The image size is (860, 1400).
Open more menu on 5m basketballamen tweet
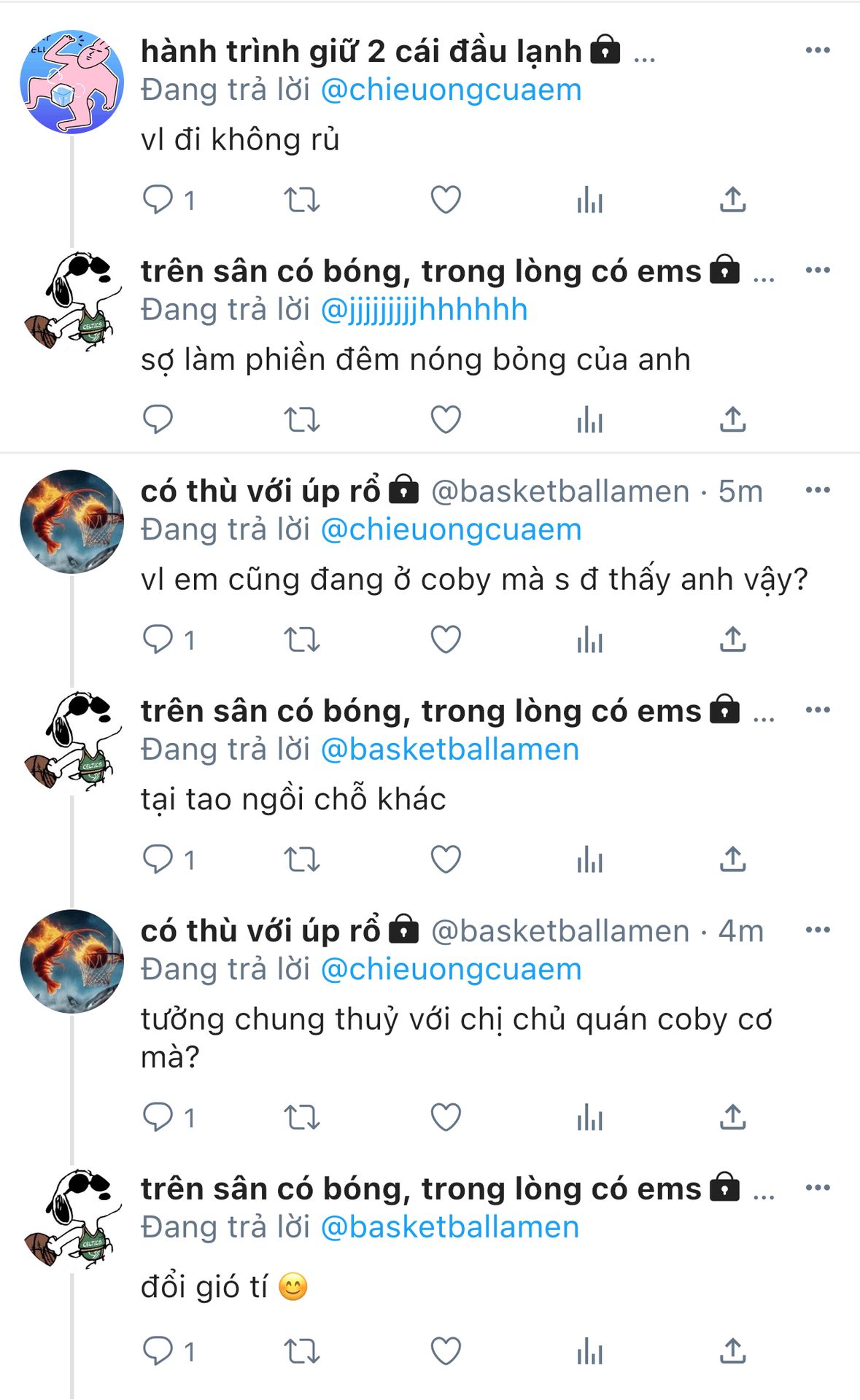818,490
